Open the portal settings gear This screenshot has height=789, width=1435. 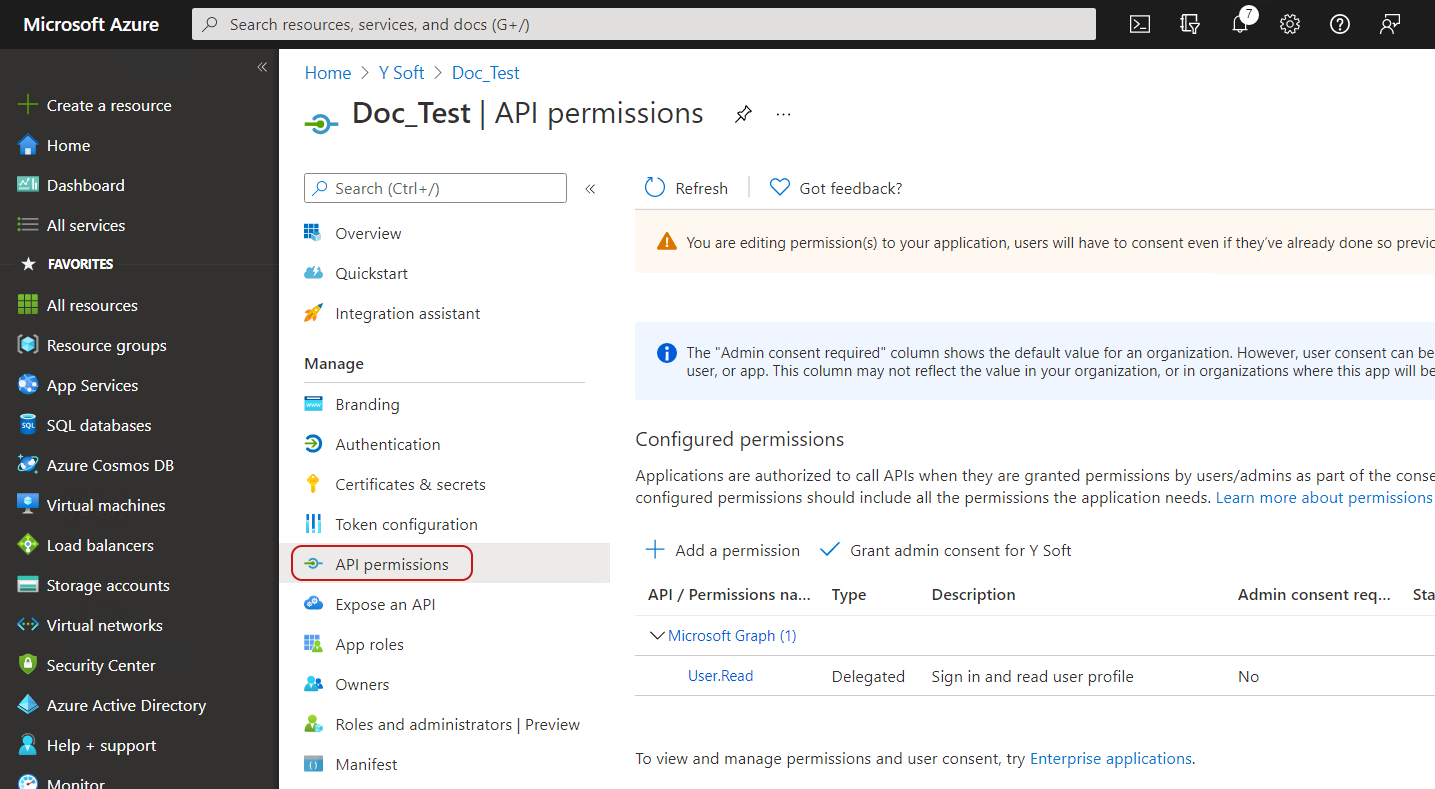(1290, 25)
